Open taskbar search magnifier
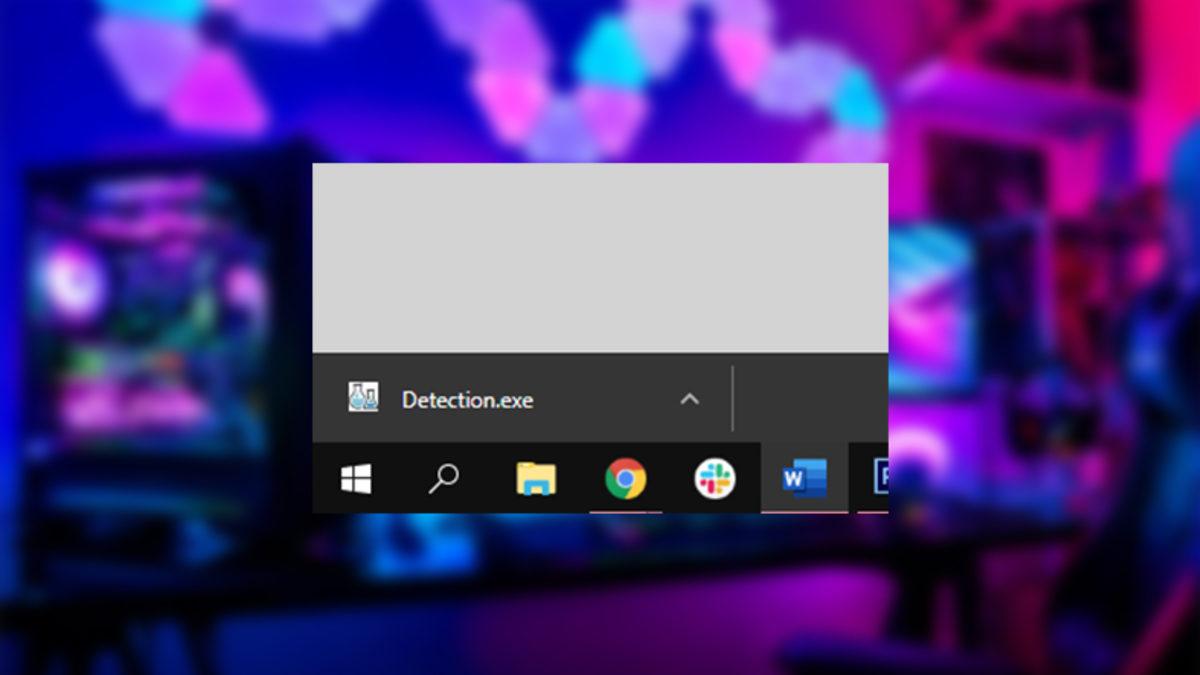Viewport: 1200px width, 675px height. tap(443, 479)
